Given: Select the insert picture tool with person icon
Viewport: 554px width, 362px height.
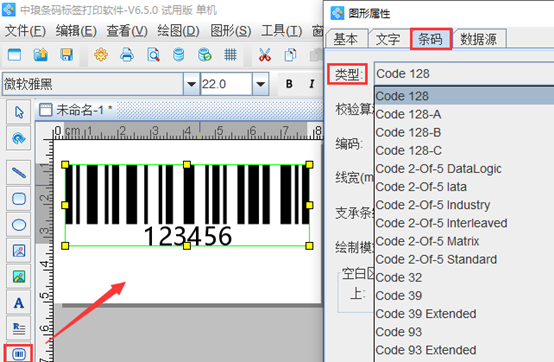Looking at the screenshot, I should pos(19,251).
